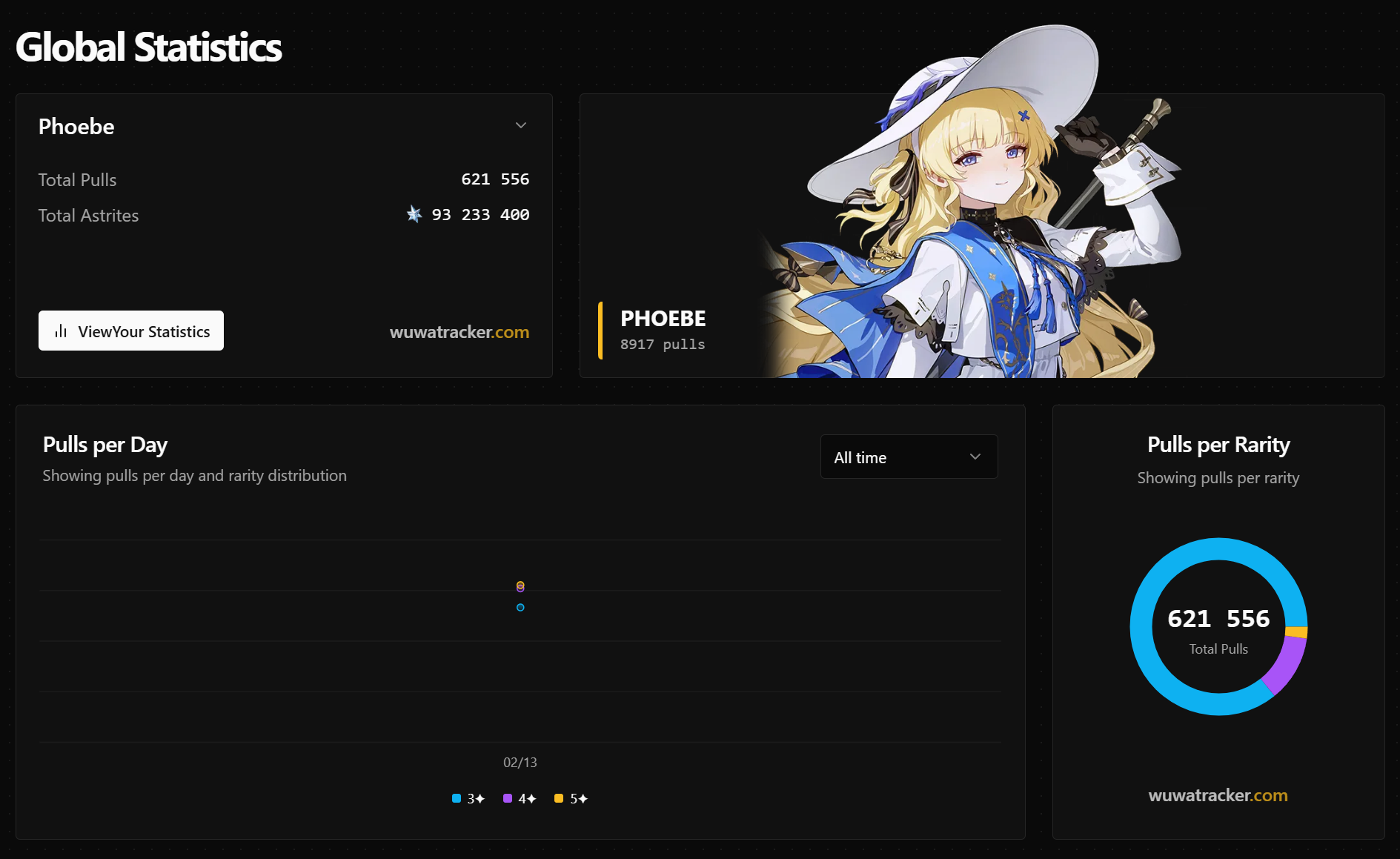The height and width of the screenshot is (859, 1400).
Task: Click the blue 3✦ legend color square
Action: [x=457, y=798]
